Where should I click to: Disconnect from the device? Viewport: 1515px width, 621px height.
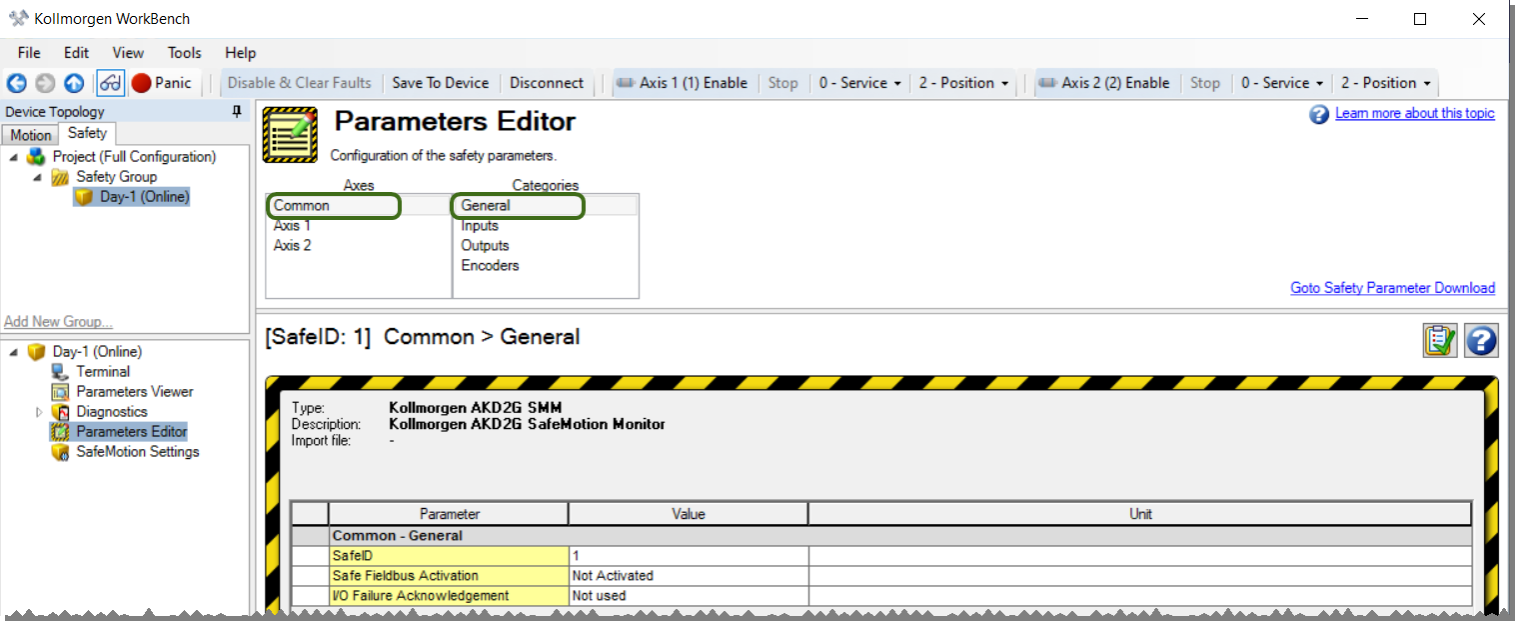(x=546, y=83)
